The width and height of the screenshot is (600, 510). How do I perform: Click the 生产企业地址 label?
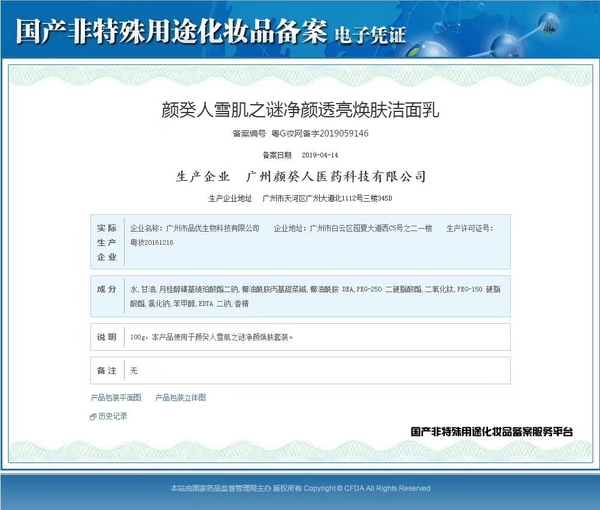click(230, 198)
